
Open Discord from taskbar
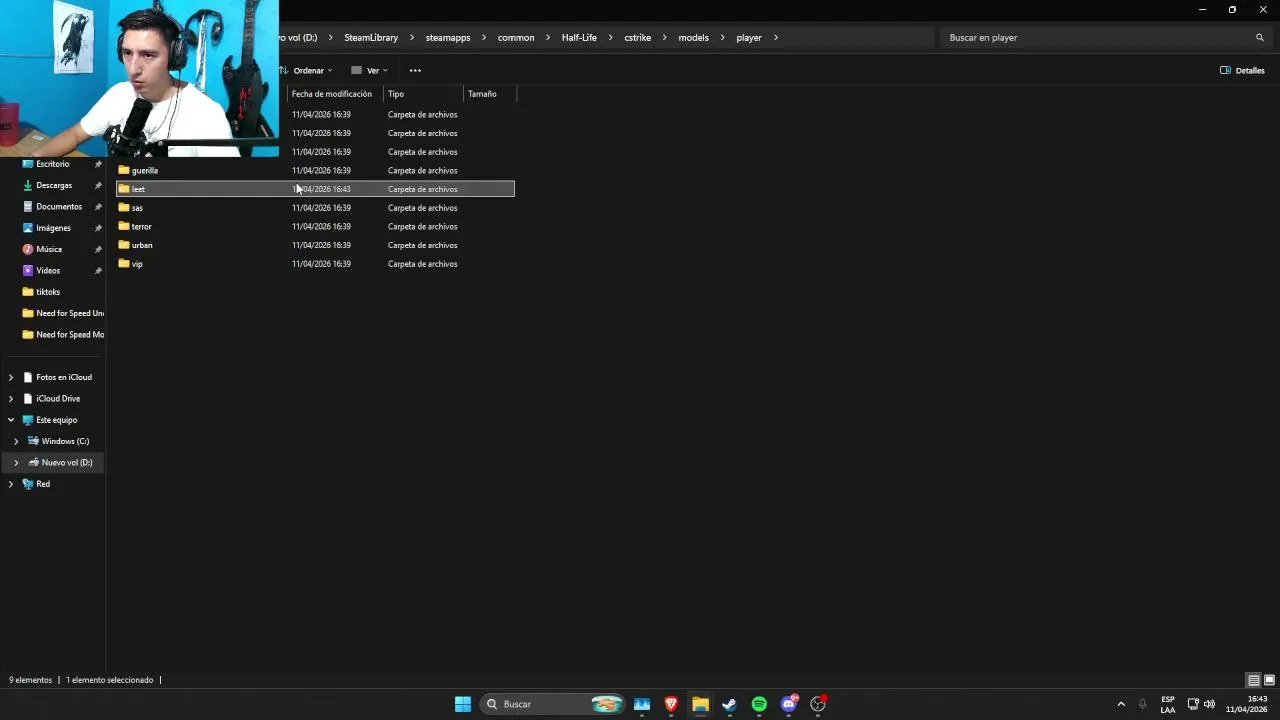click(x=789, y=704)
